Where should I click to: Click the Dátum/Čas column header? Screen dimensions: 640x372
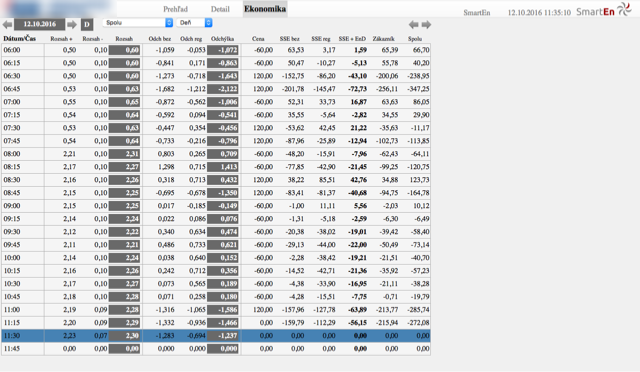click(x=20, y=38)
